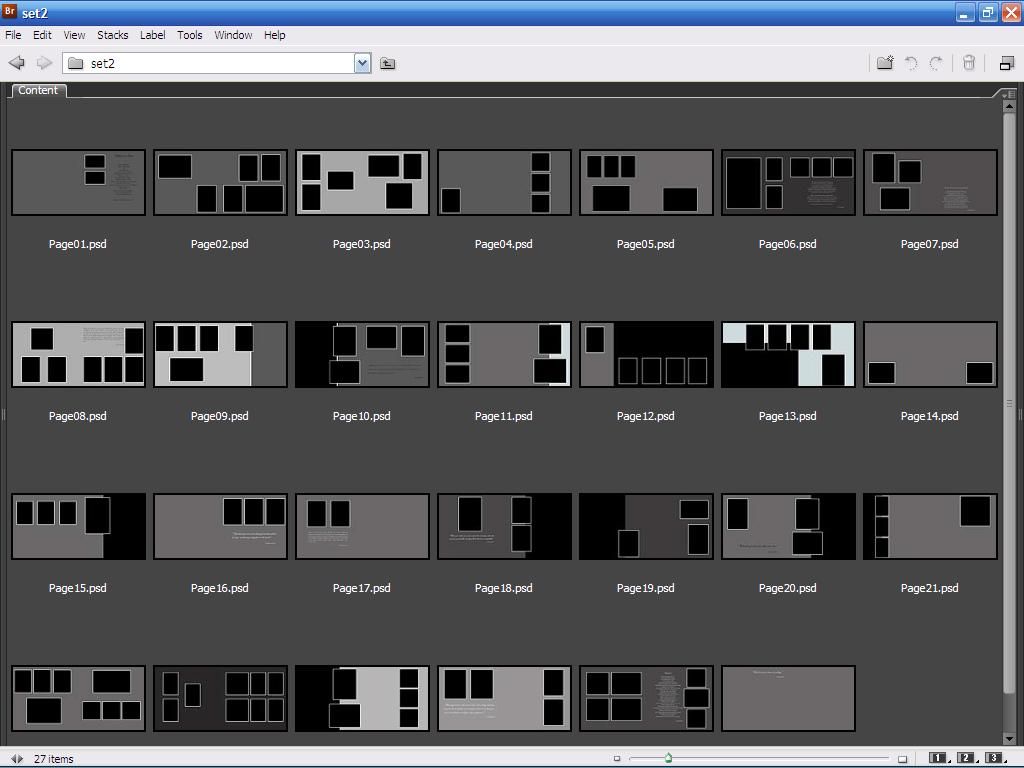
Task: Go forward with the right arrow button
Action: pos(44,63)
